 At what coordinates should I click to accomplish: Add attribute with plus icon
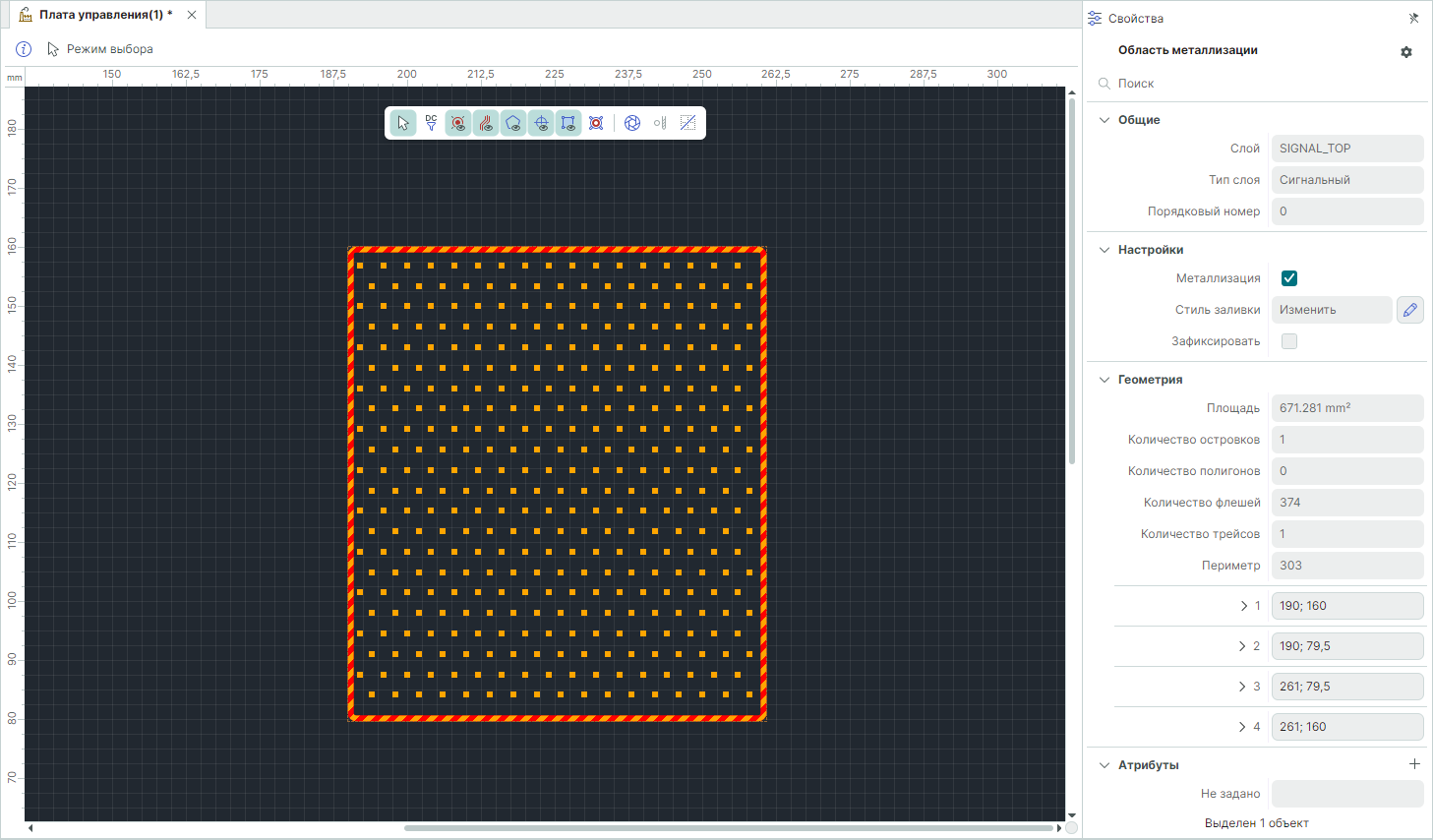(x=1414, y=764)
